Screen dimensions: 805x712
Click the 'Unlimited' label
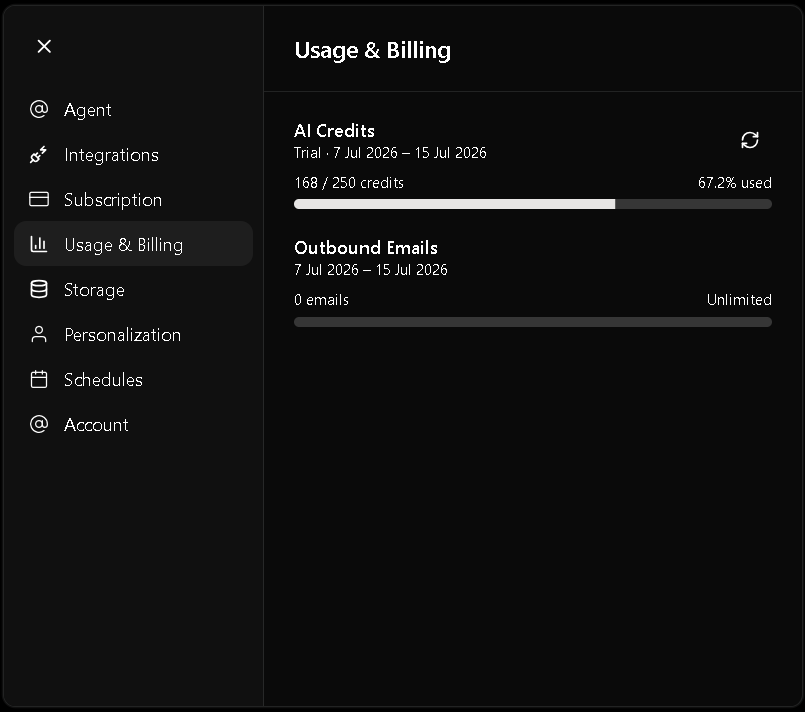coord(739,300)
